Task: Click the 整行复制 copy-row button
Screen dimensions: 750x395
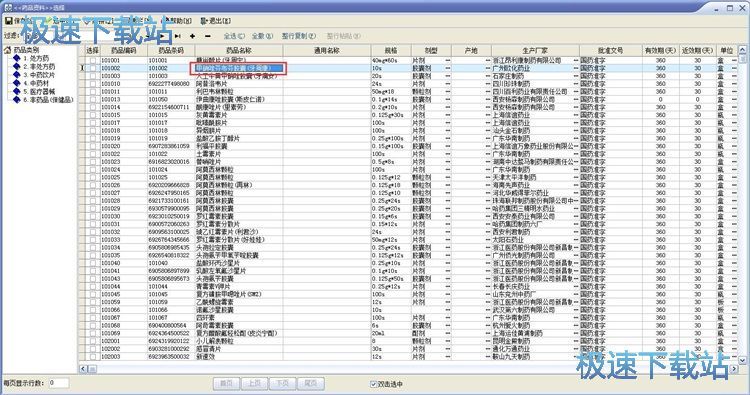Action: coord(298,36)
